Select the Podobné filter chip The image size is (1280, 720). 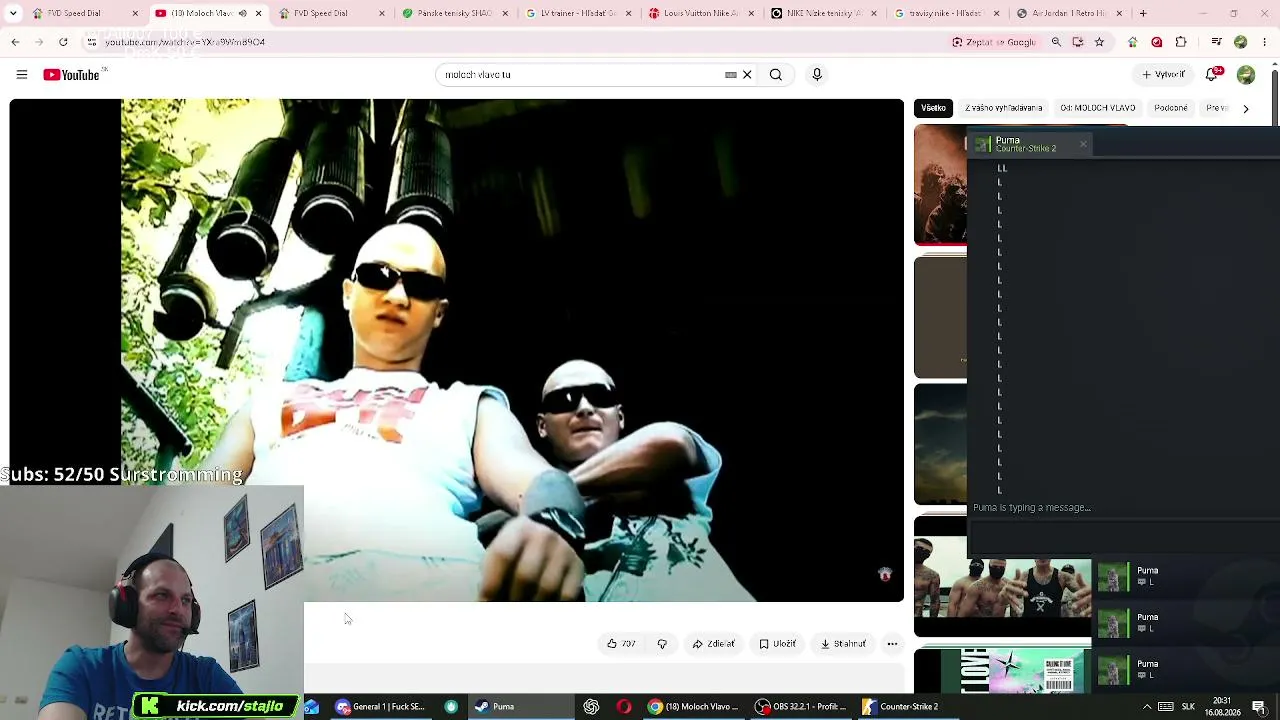(1171, 108)
